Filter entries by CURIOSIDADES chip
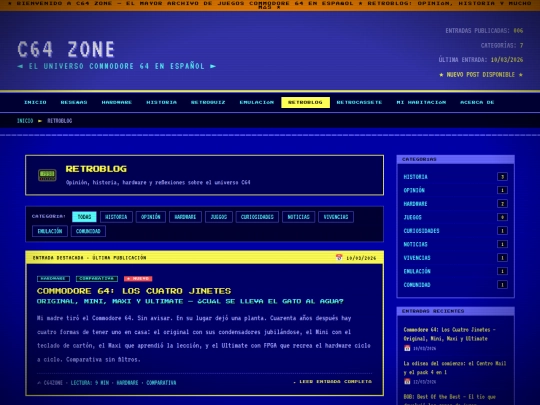The width and height of the screenshot is (540, 405). pyautogui.click(x=257, y=217)
